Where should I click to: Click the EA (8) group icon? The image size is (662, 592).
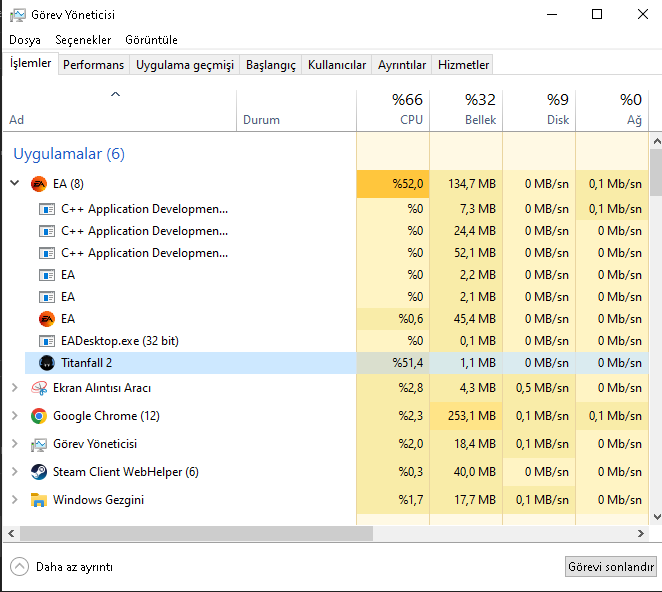38,184
